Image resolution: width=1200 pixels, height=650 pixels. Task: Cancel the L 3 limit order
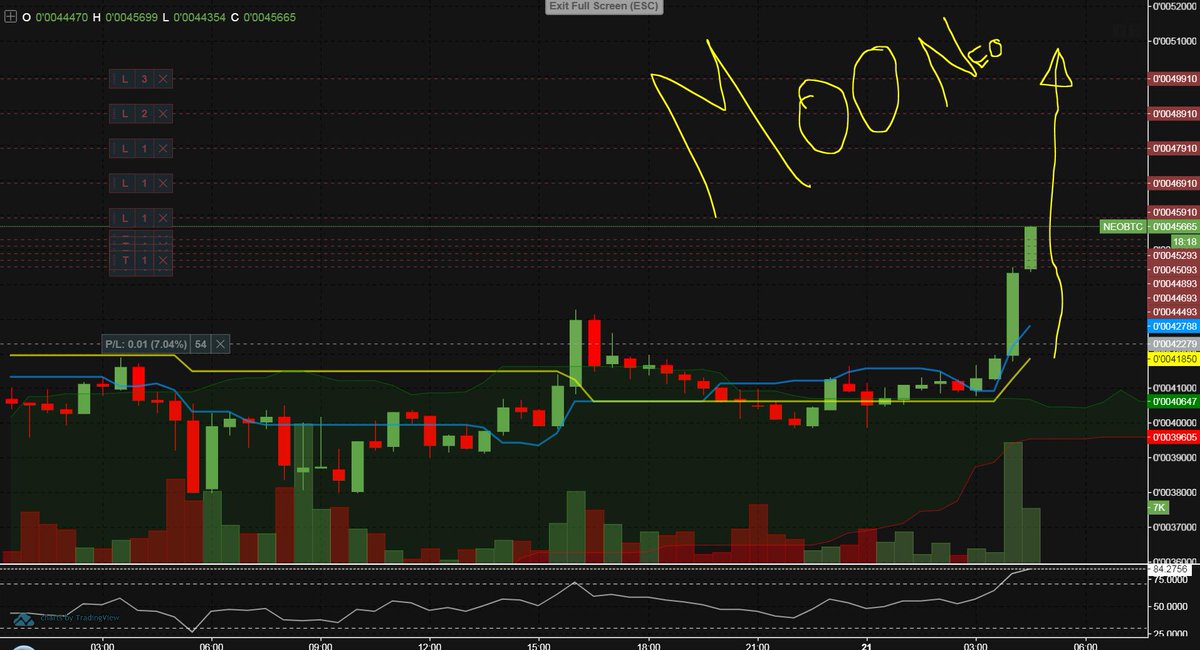point(165,79)
